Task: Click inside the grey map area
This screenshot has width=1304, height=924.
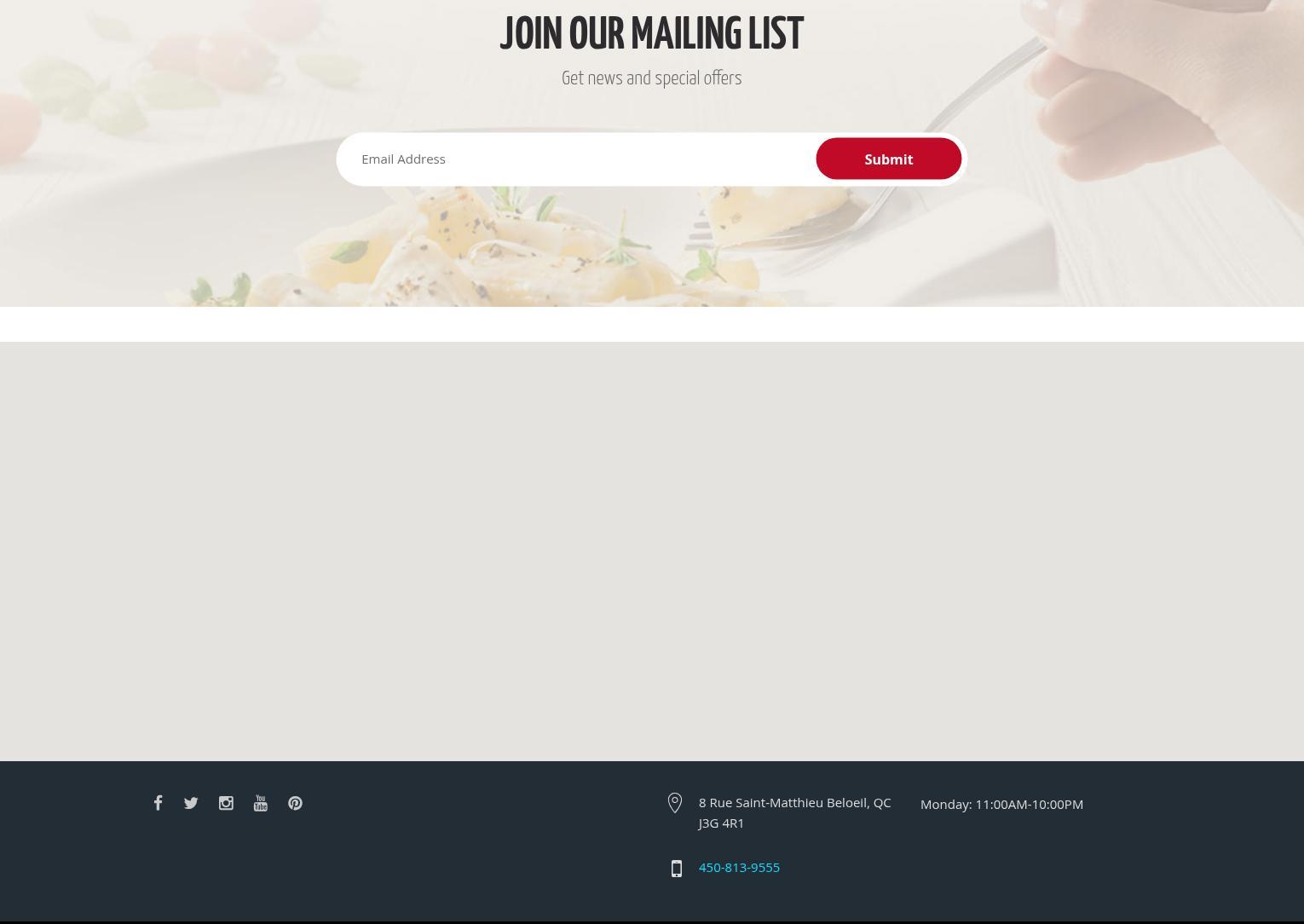Action: point(652,552)
